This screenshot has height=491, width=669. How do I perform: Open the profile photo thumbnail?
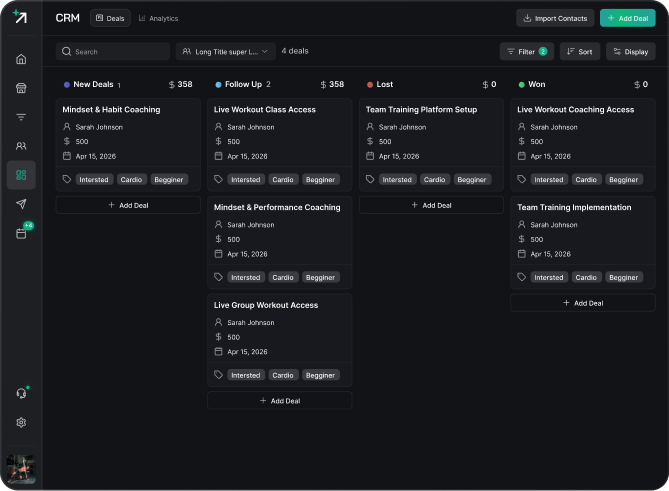[21, 469]
